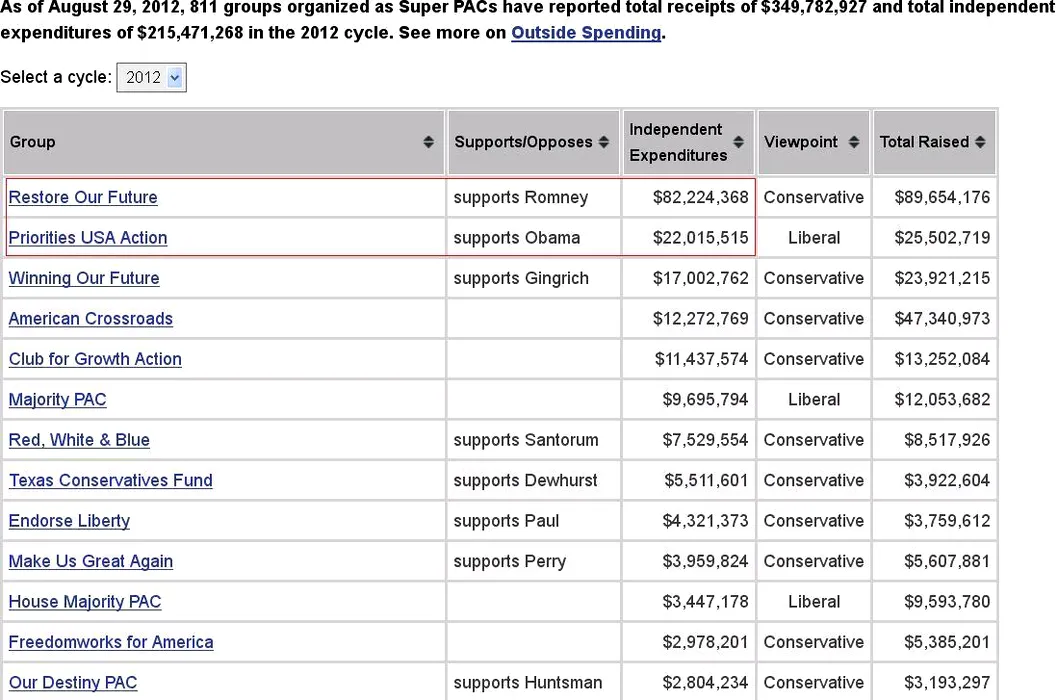Open Majority PAC link

[58, 400]
